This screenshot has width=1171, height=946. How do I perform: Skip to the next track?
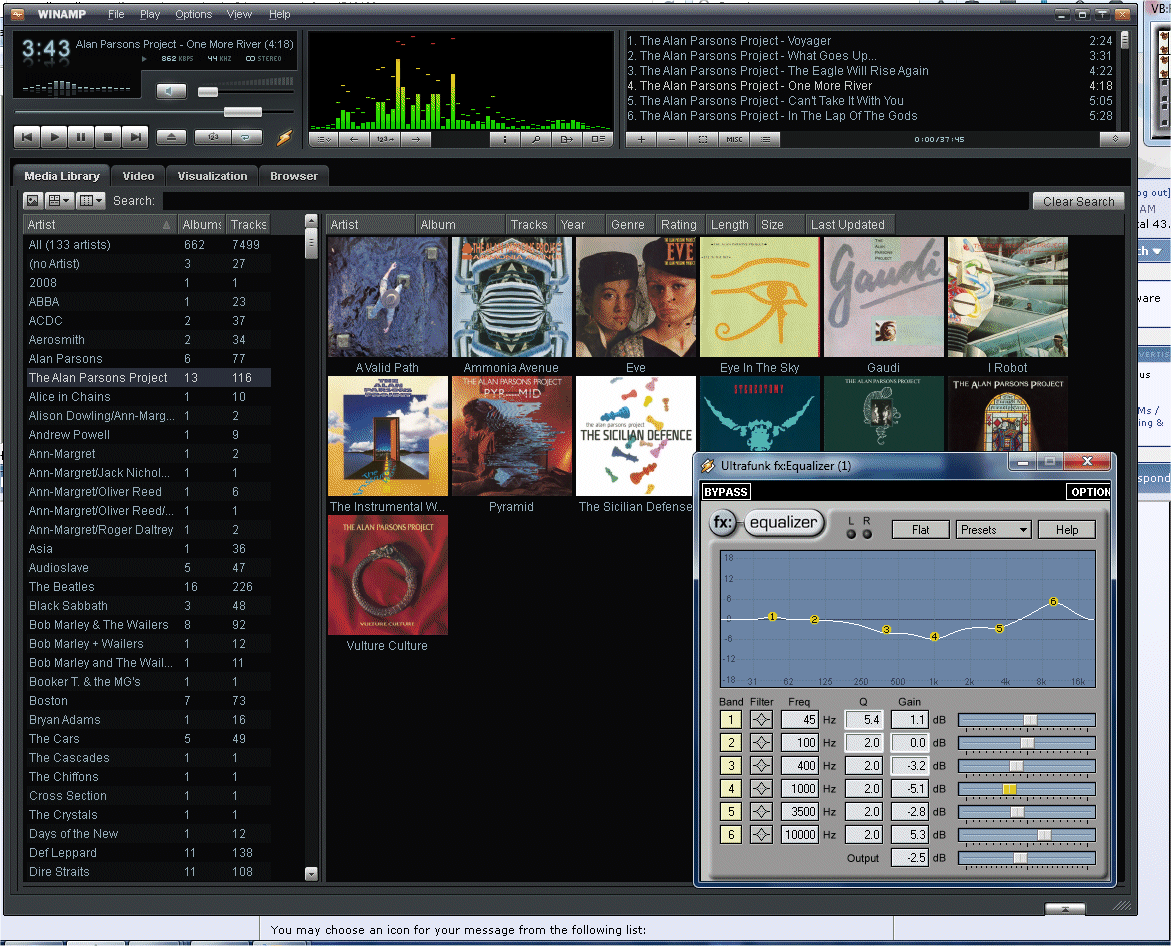(134, 137)
